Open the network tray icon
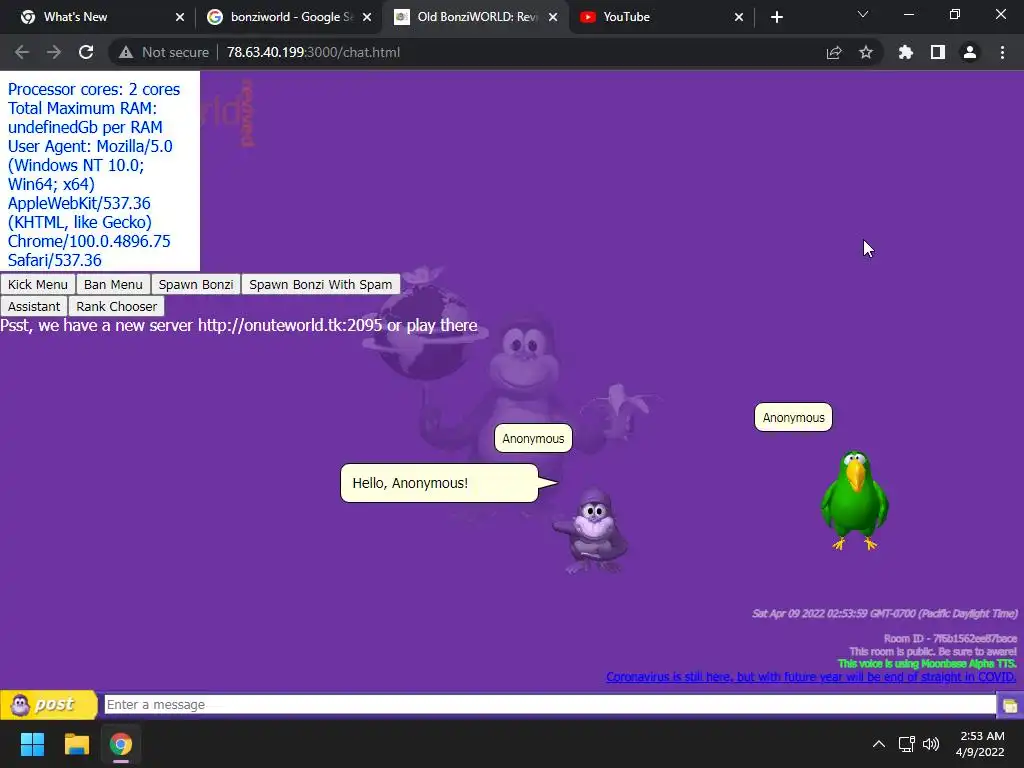 906,744
